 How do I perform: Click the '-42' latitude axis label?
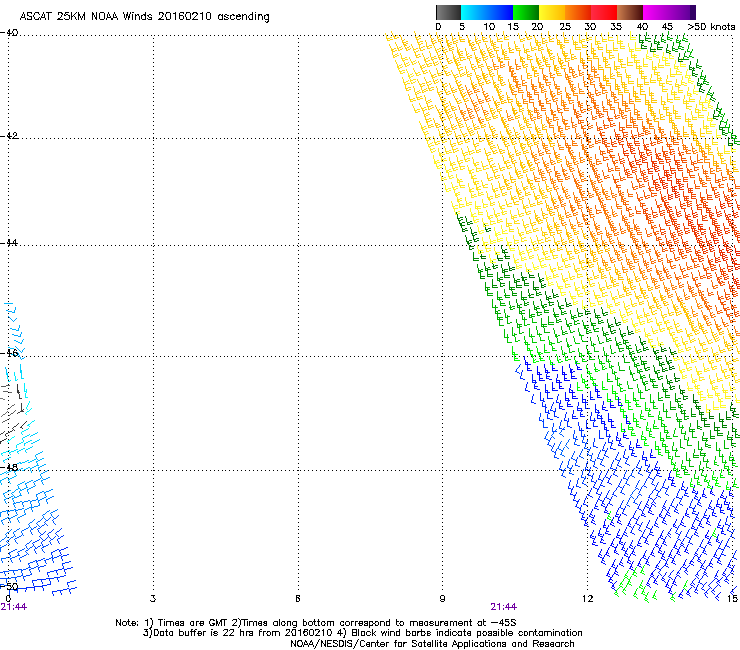tap(9, 136)
